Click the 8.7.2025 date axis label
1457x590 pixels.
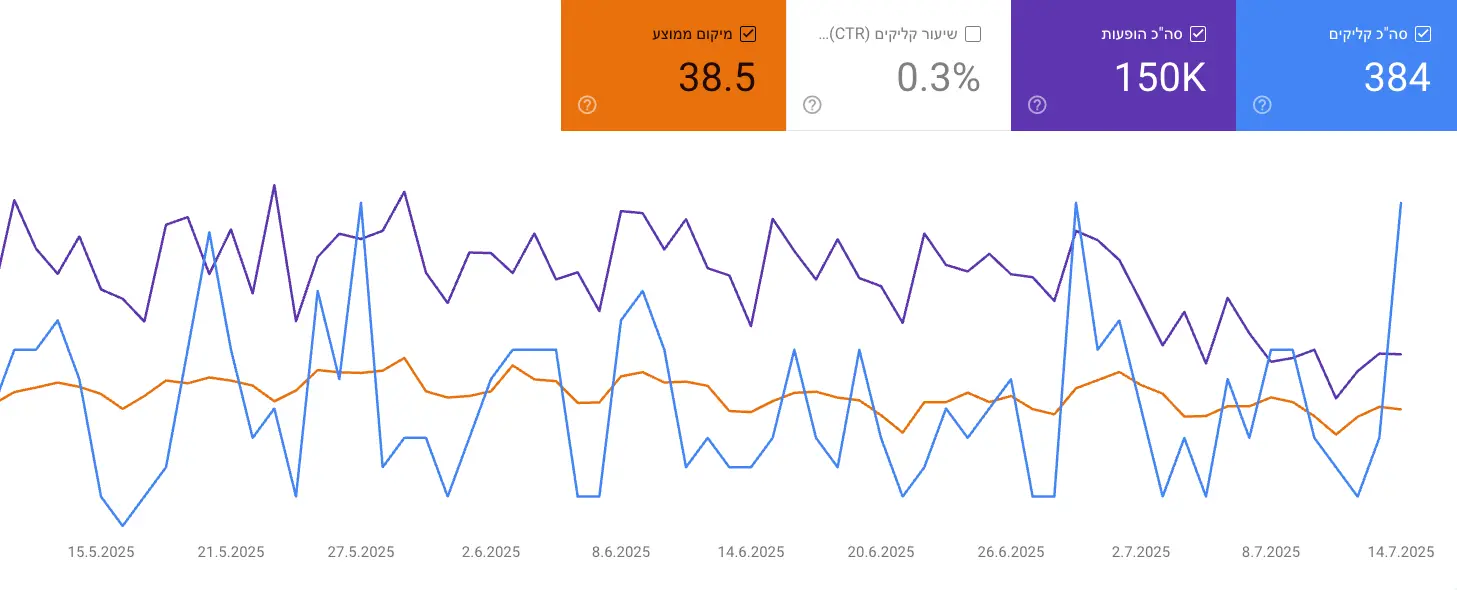(1271, 552)
